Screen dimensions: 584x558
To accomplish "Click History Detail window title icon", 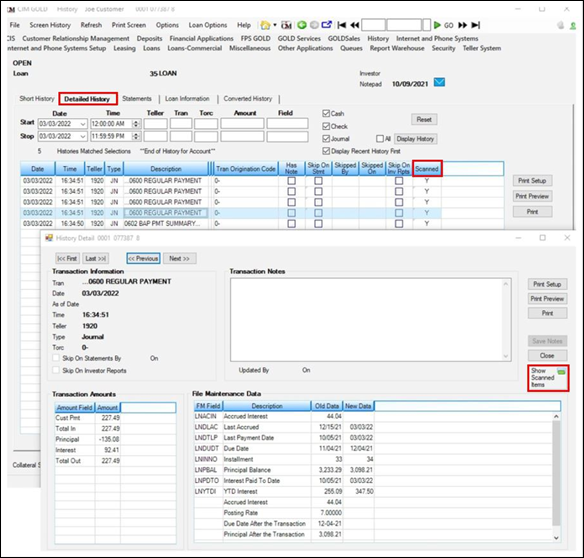I will pyautogui.click(x=49, y=238).
